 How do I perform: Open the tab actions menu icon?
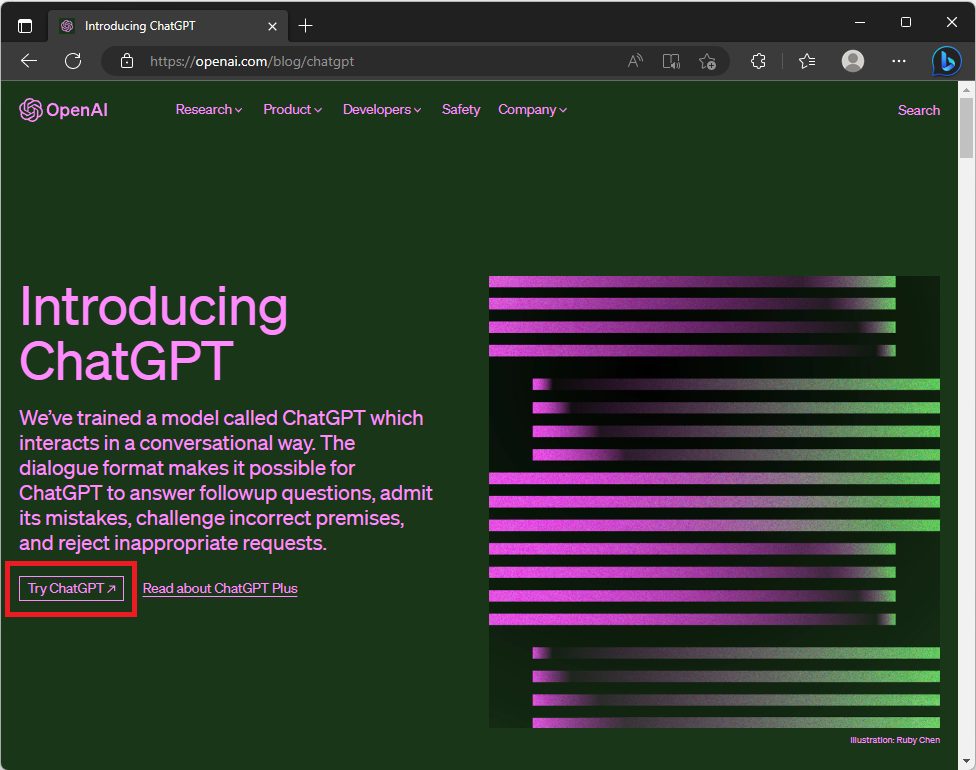click(x=25, y=26)
